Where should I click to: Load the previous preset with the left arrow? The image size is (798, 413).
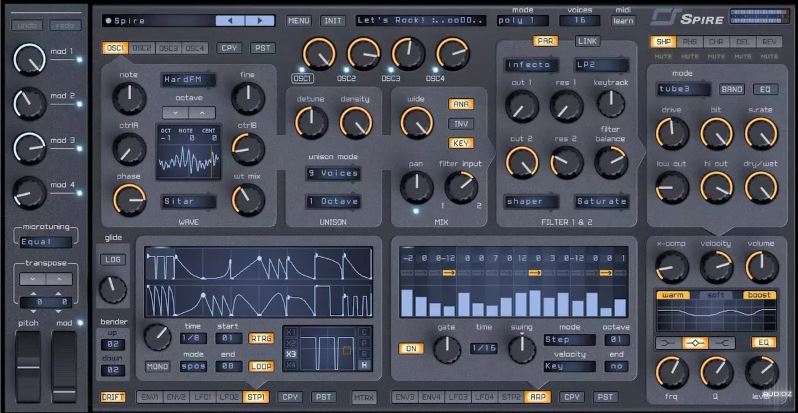(x=230, y=21)
